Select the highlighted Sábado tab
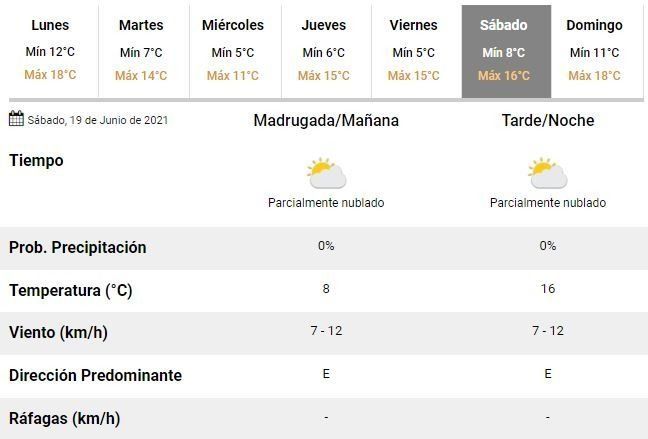Viewport: 648px width, 439px height. coord(504,50)
